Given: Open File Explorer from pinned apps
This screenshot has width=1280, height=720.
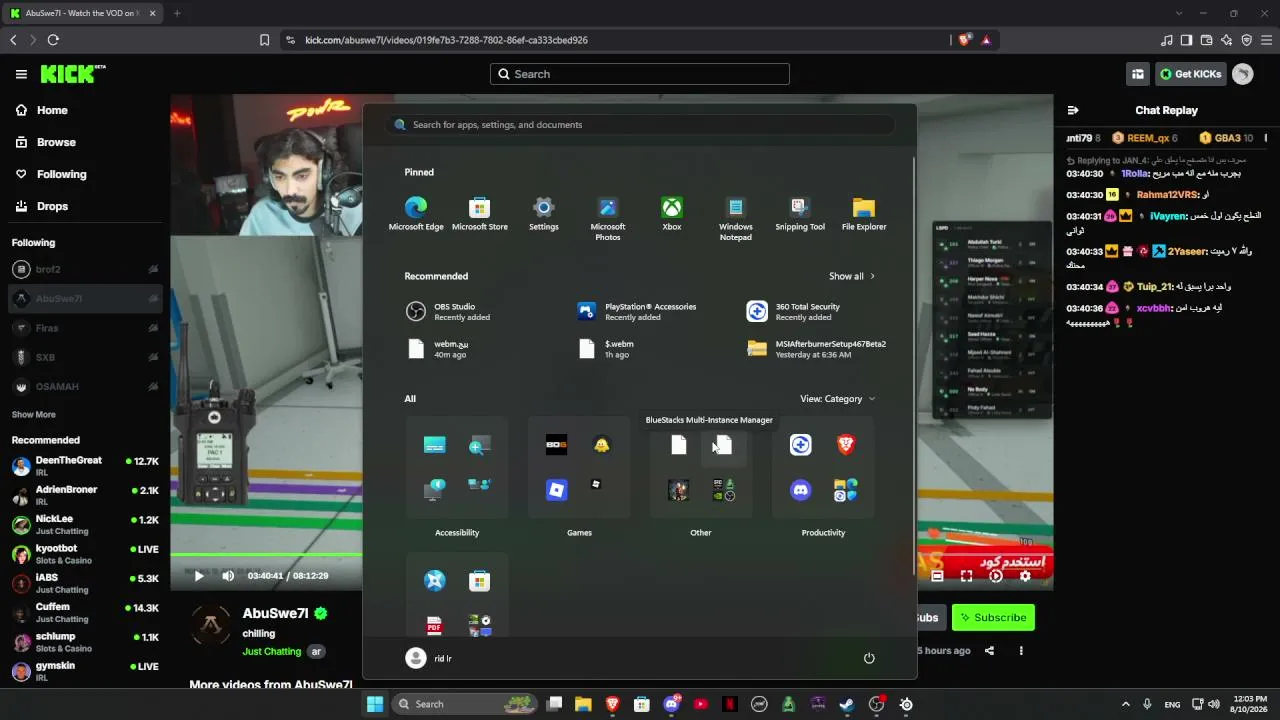Looking at the screenshot, I should tap(864, 214).
